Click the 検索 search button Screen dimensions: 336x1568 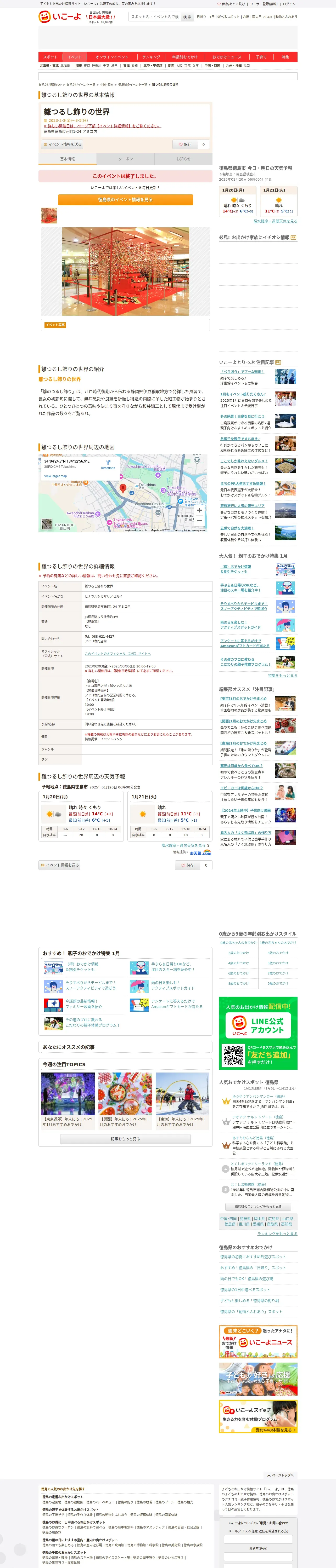coord(187,17)
